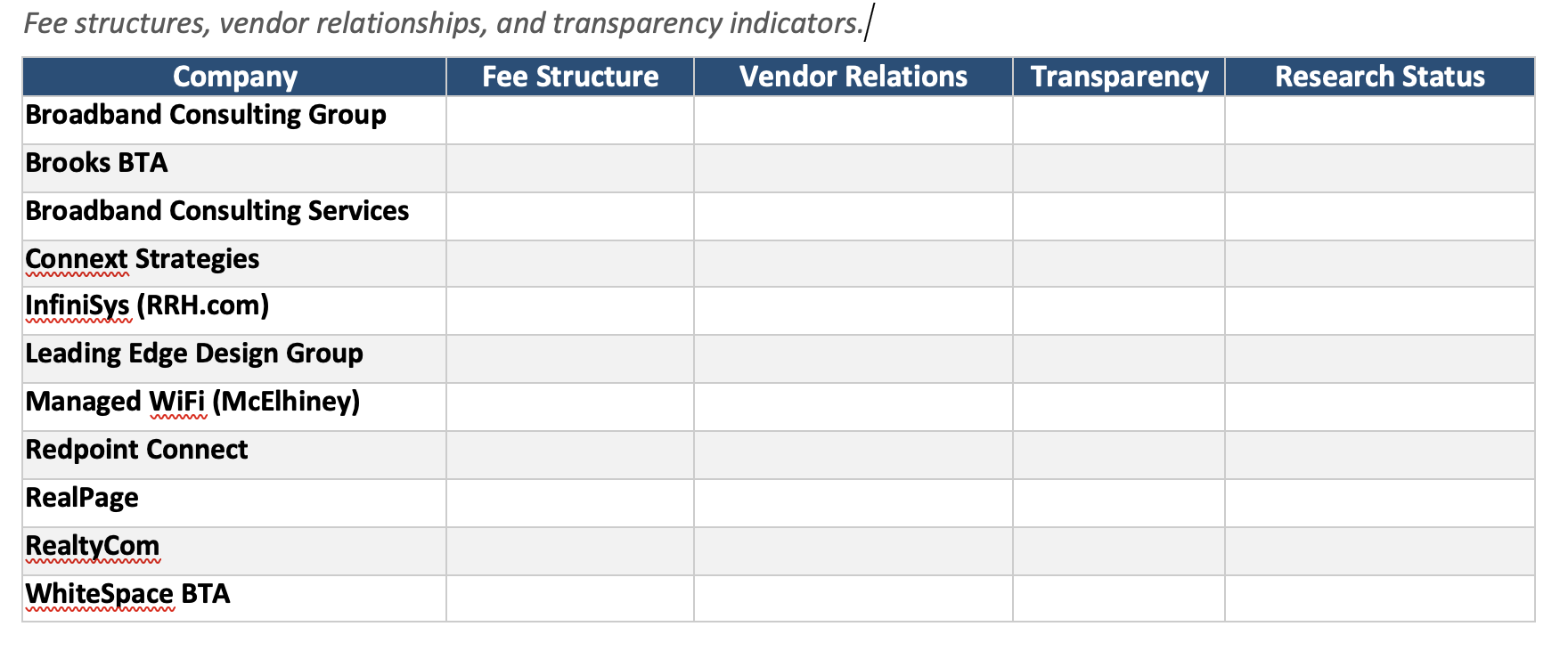Select the Vendor Relations header cell
This screenshot has height=659, width=1568.
tap(853, 77)
